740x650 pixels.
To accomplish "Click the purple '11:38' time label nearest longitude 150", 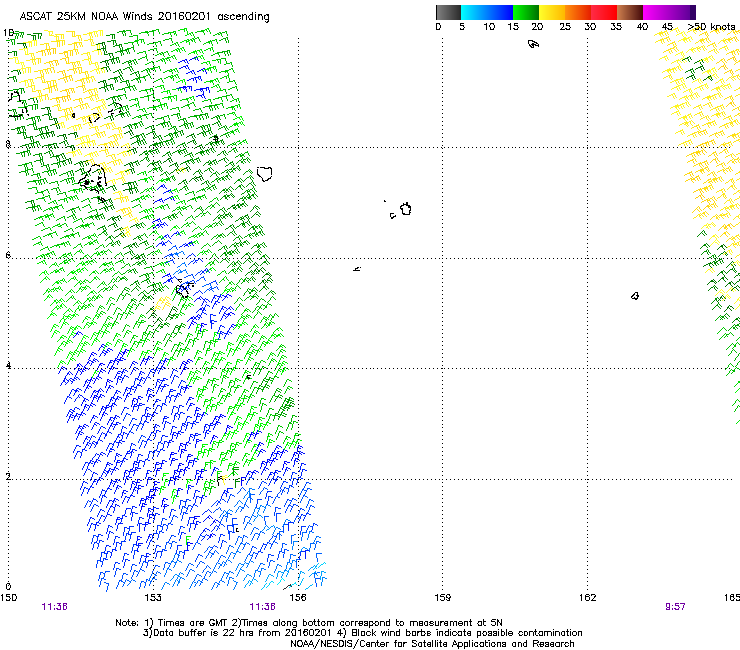I will tap(54, 607).
